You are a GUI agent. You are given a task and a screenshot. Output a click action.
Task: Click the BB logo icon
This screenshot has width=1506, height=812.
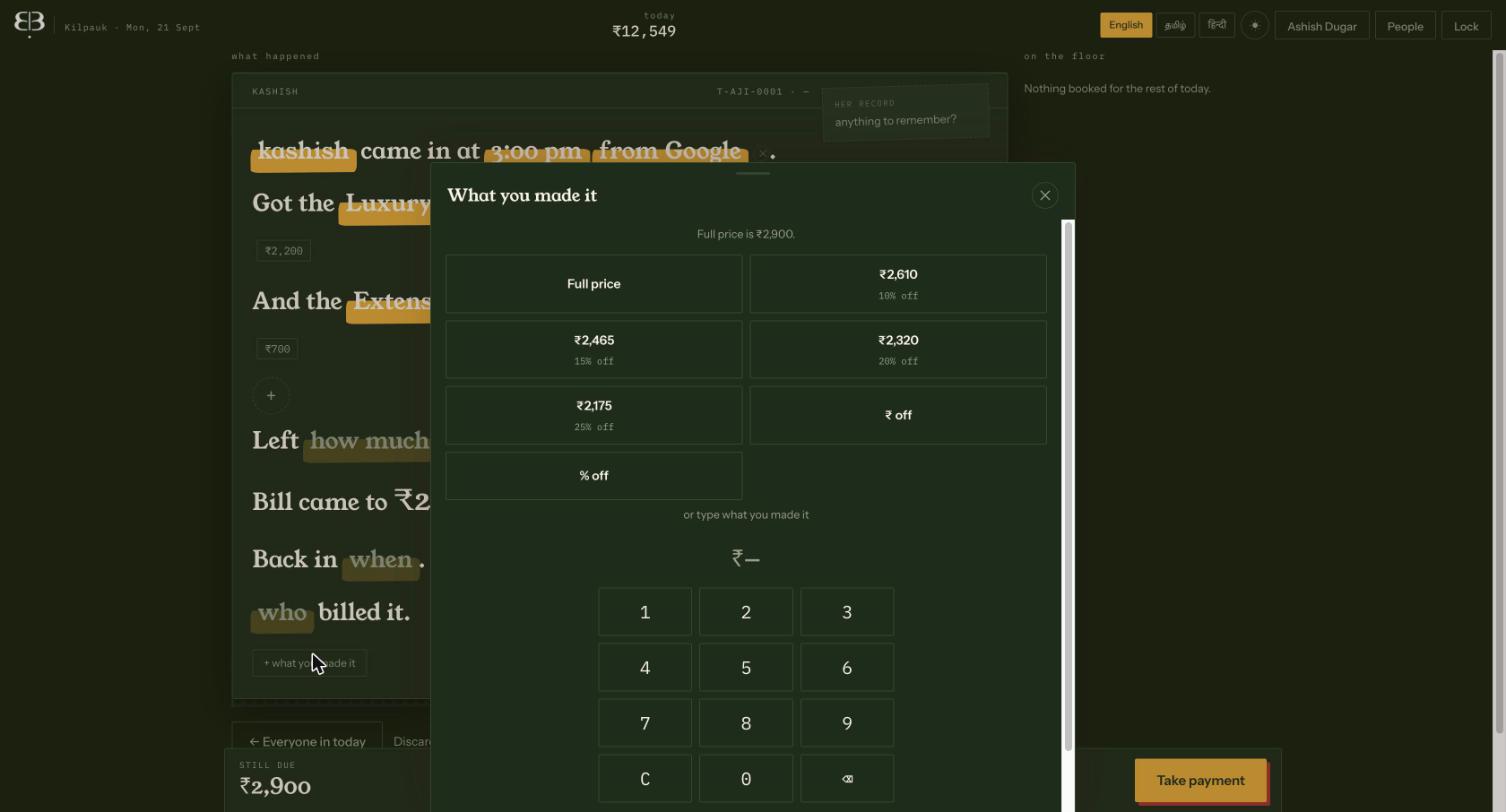click(x=29, y=24)
